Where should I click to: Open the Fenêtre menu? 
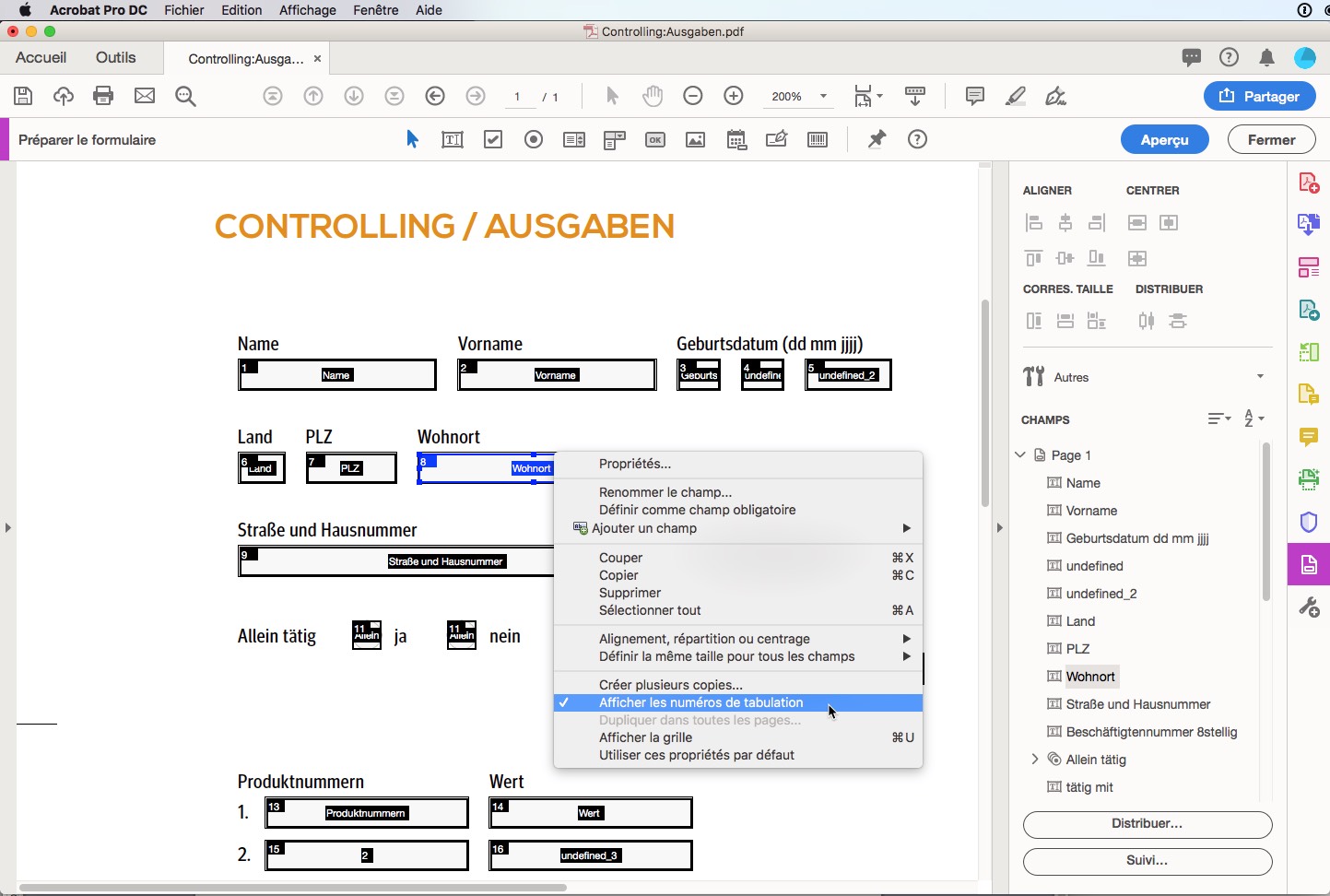pyautogui.click(x=376, y=10)
